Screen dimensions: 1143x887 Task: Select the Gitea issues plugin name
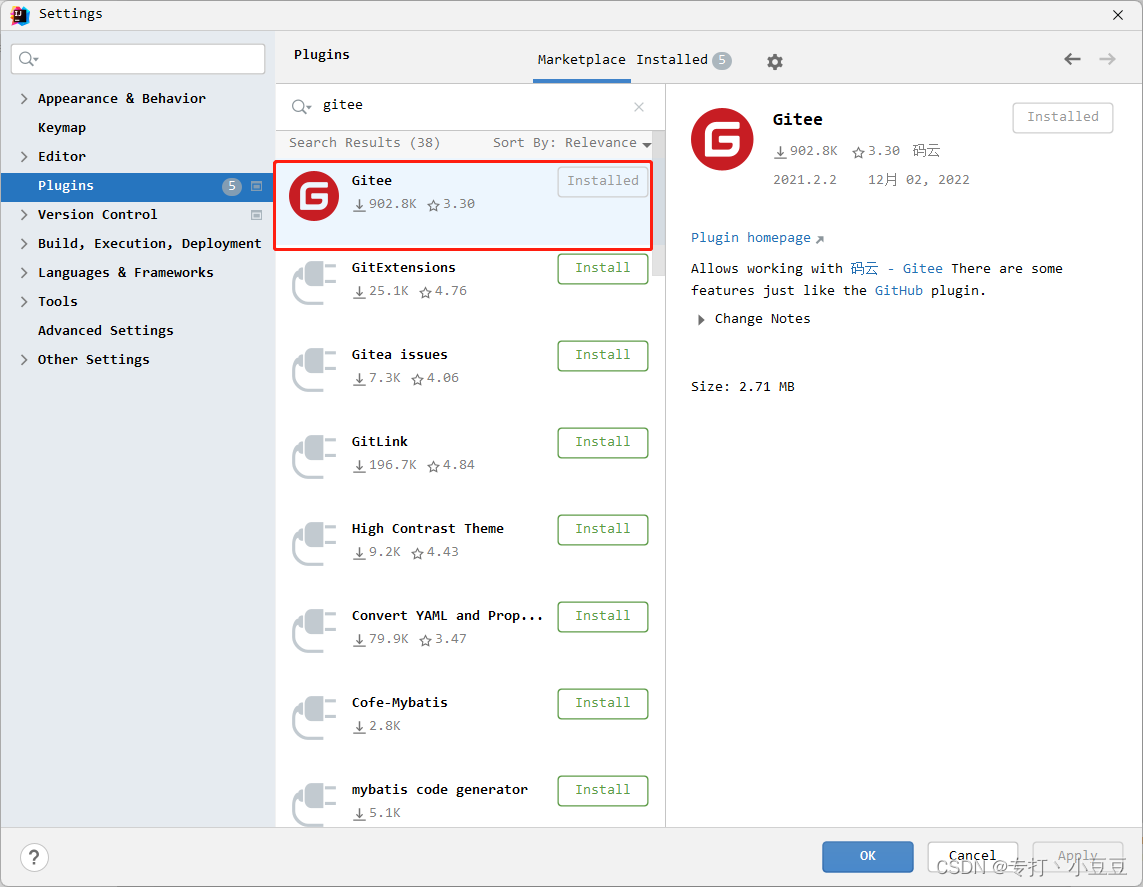[x=399, y=355]
